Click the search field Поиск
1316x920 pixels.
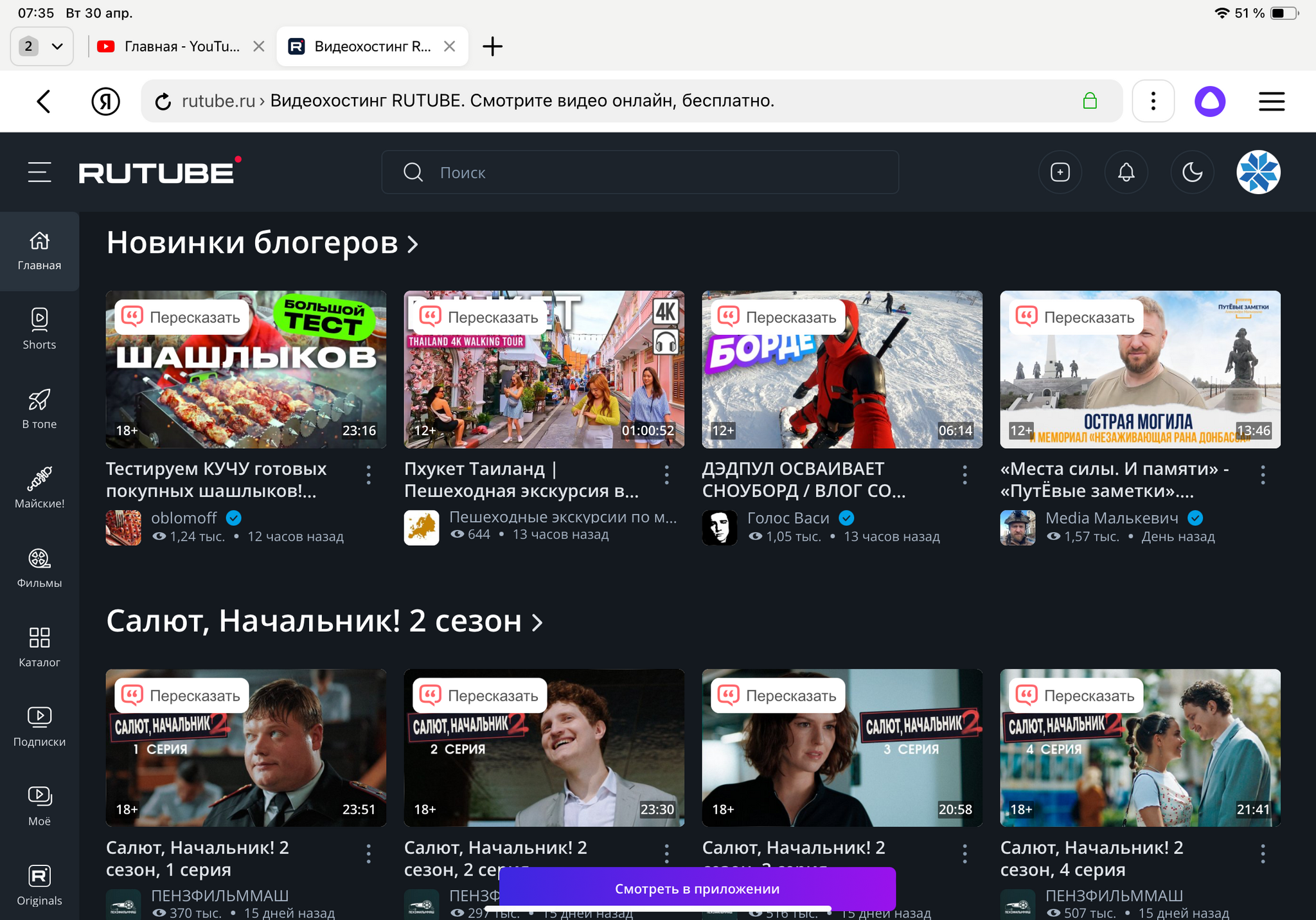click(x=640, y=172)
